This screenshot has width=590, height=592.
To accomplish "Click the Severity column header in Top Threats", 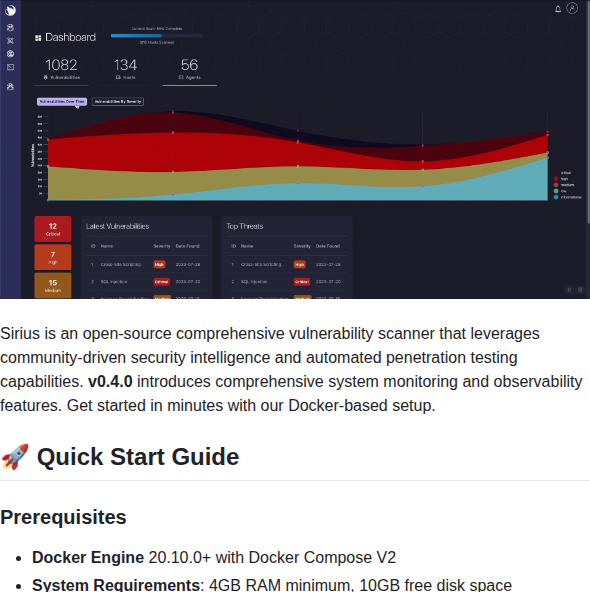I will pos(302,246).
